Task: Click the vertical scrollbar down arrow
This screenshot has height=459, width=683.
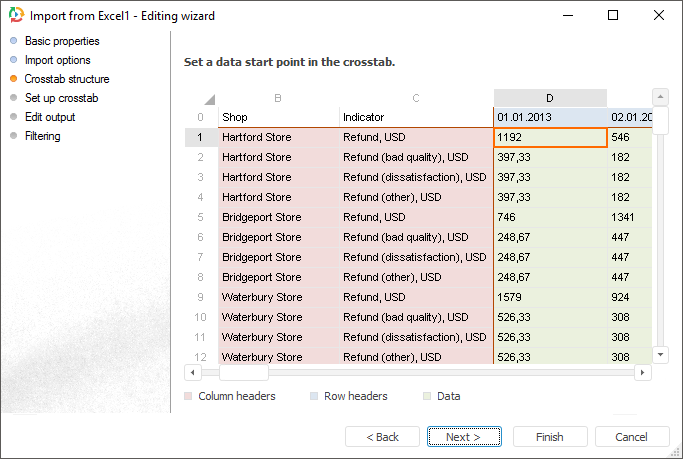Action: point(660,355)
